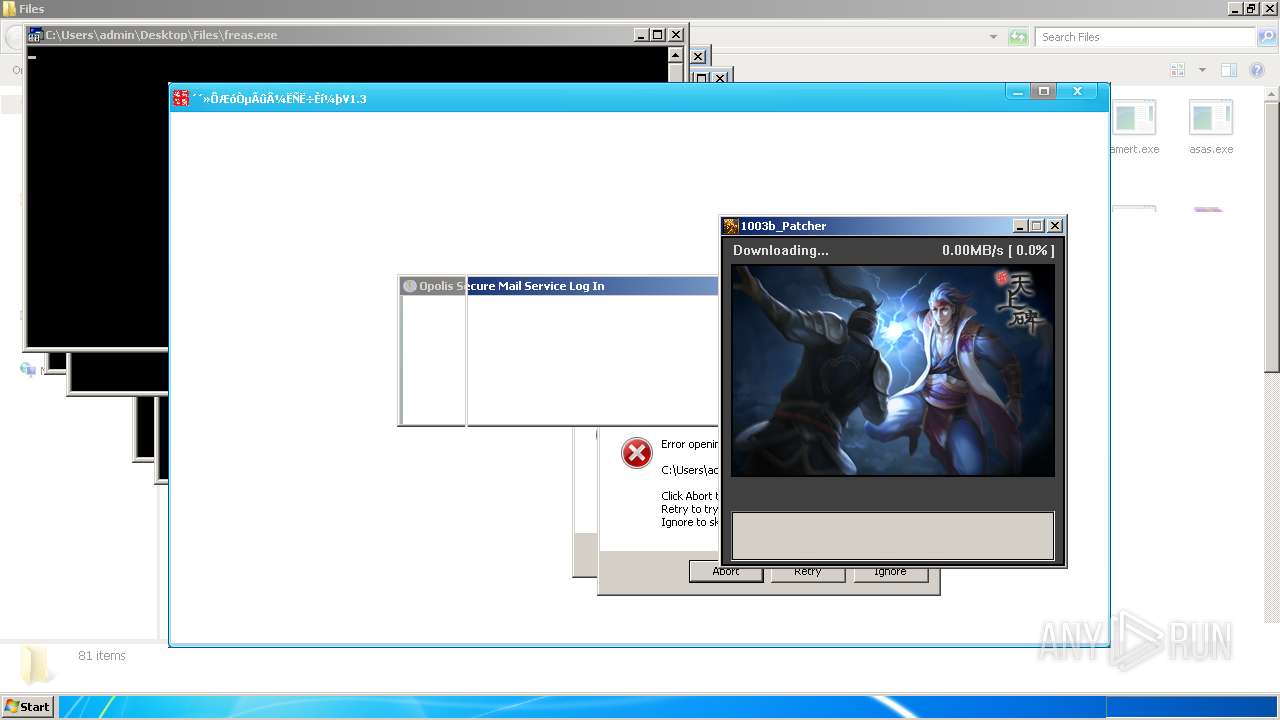
Task: Click the freas.exe console scrollbar up arrow
Action: click(x=675, y=55)
